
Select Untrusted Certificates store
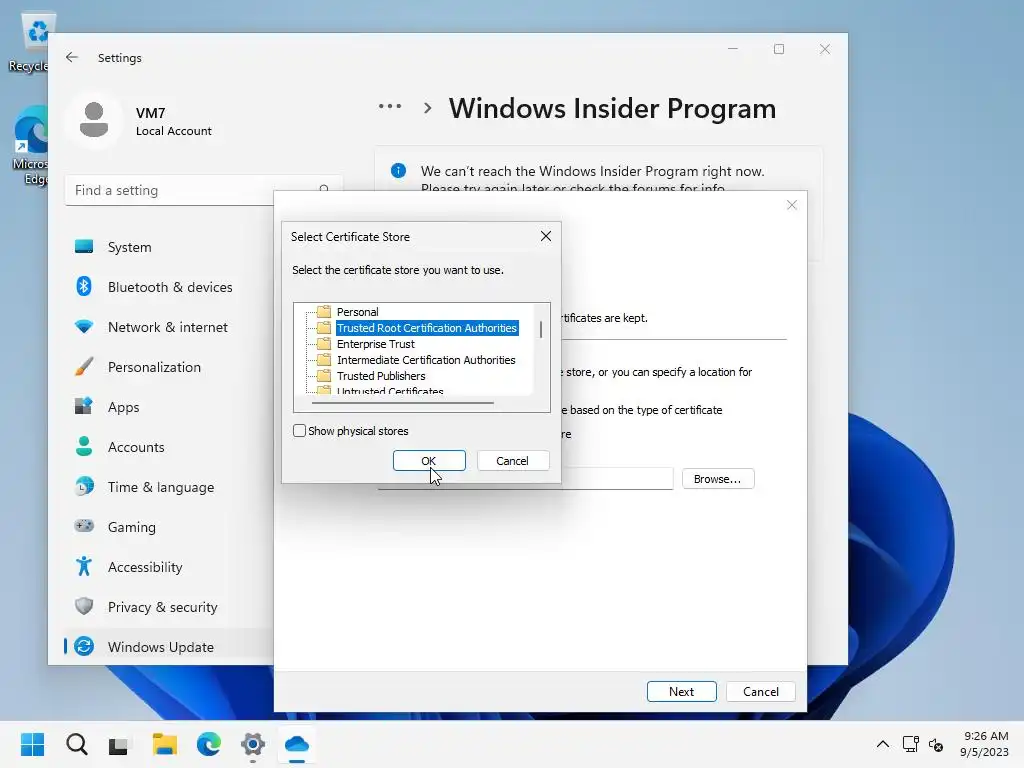(390, 391)
